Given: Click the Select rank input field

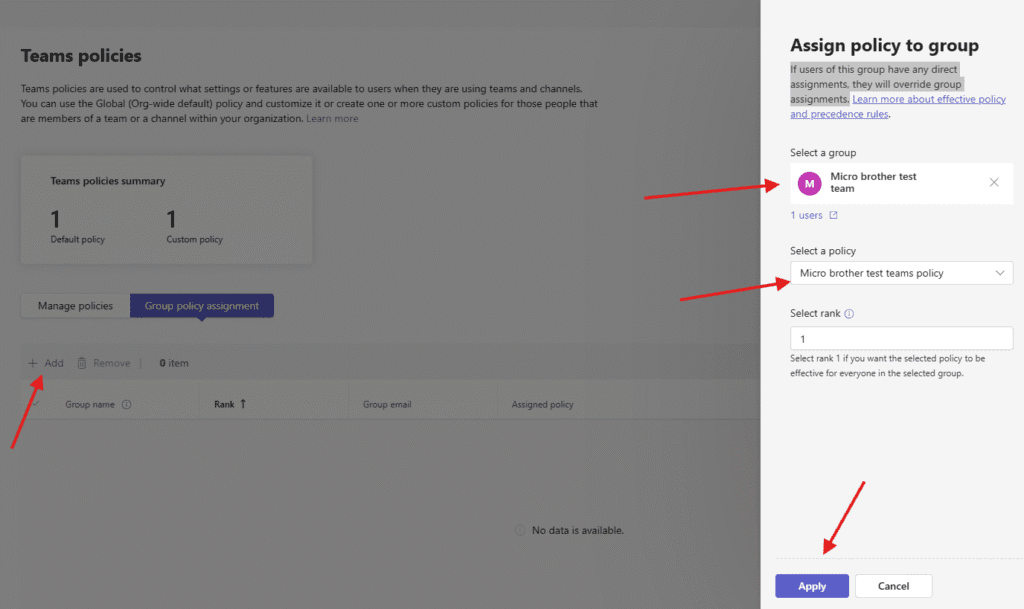Looking at the screenshot, I should click(x=900, y=339).
